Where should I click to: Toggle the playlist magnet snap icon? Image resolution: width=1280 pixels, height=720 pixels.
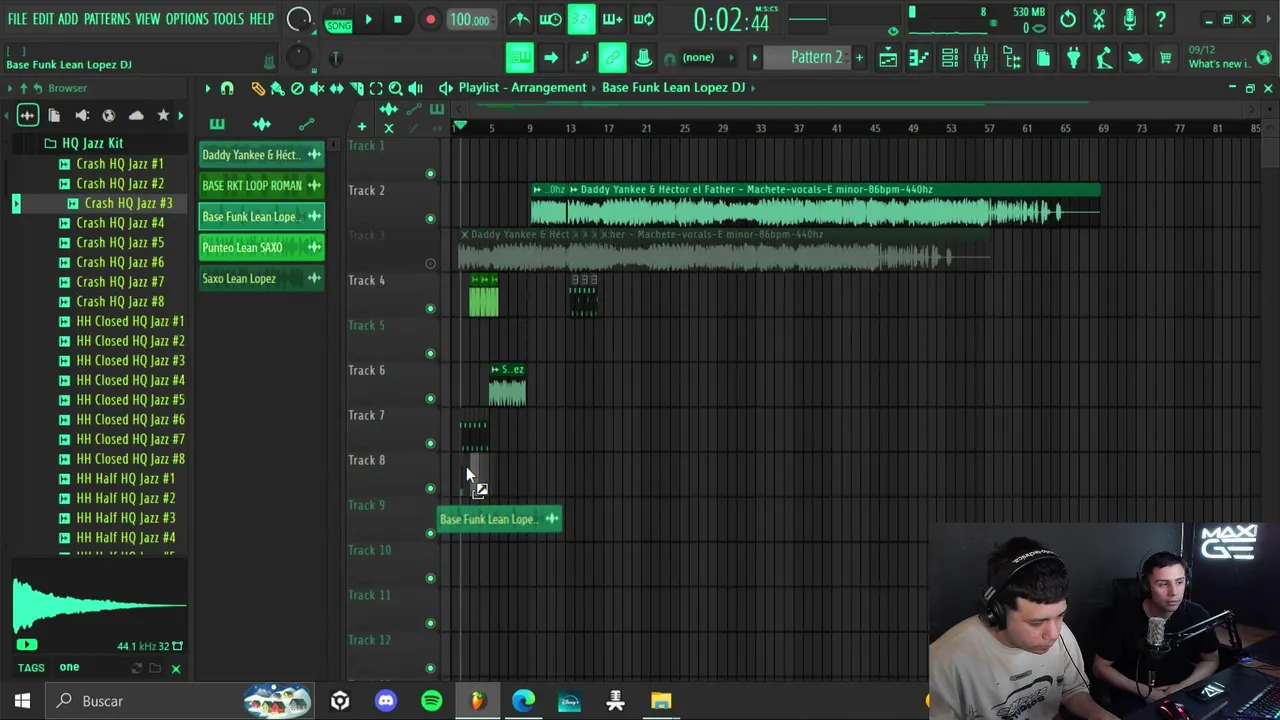point(227,88)
